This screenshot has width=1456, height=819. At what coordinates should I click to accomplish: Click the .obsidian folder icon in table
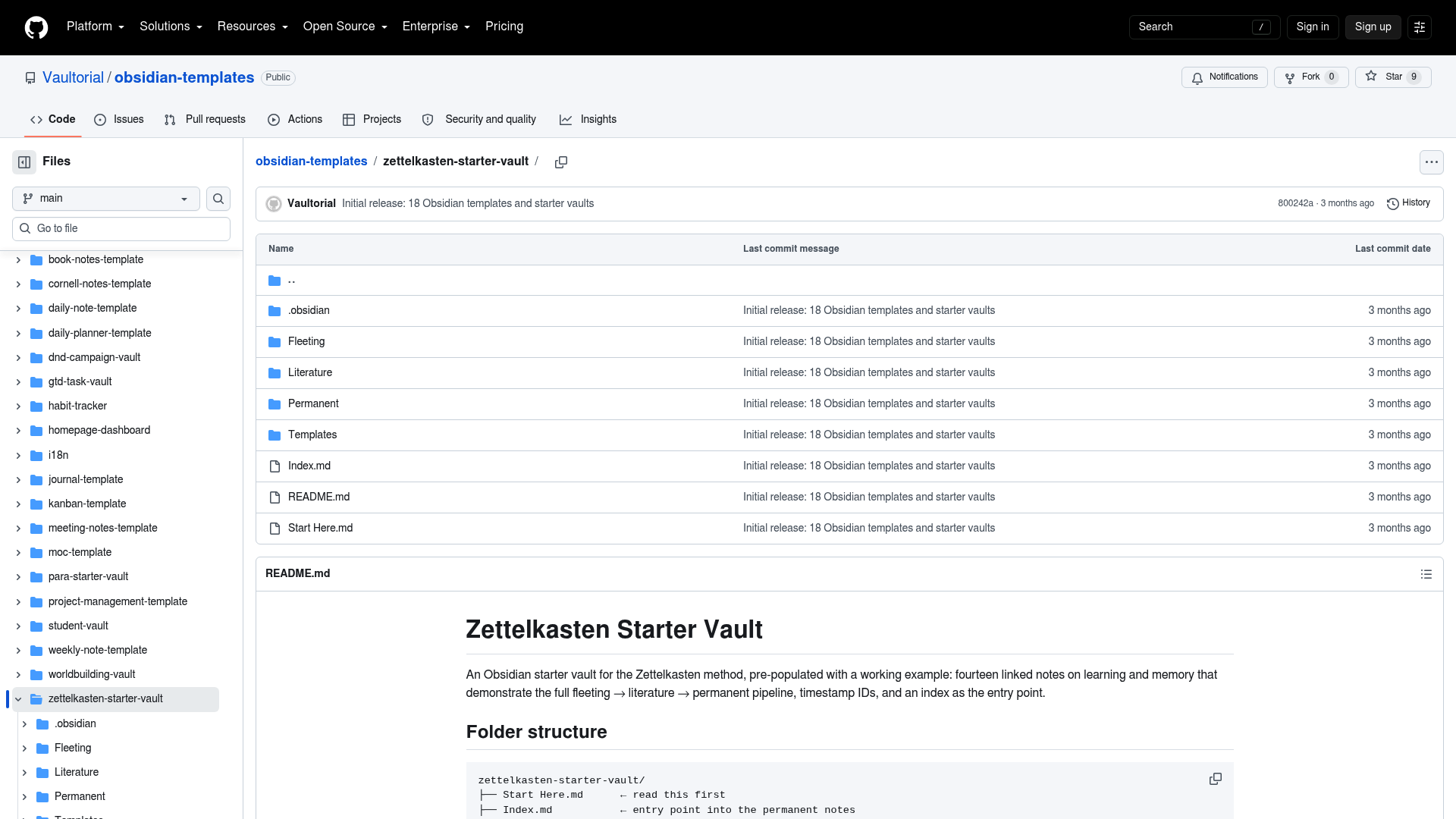(x=275, y=311)
